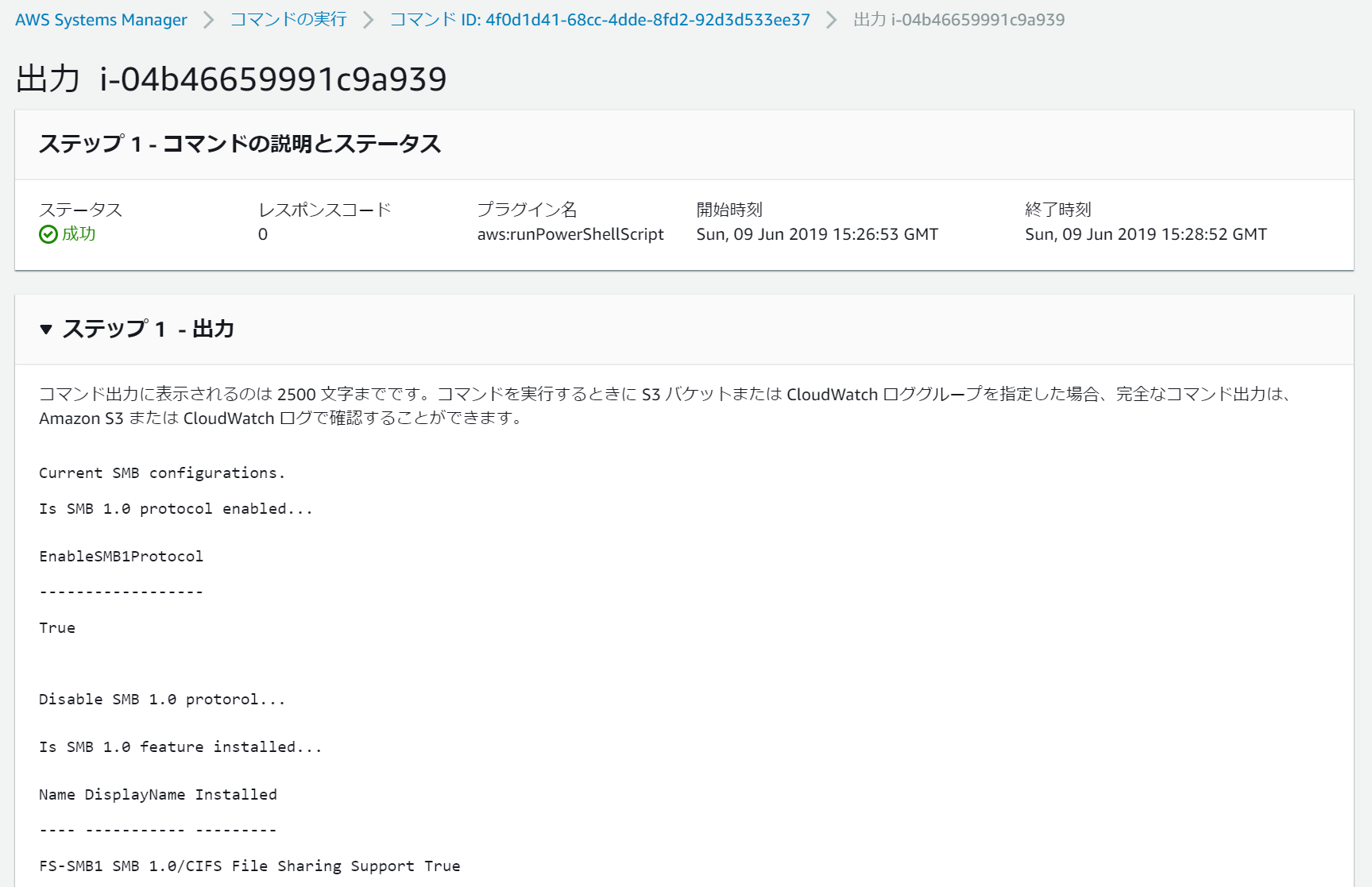Select the instance ID in the breadcrumb trail
This screenshot has height=887, width=1372.
coord(960,19)
